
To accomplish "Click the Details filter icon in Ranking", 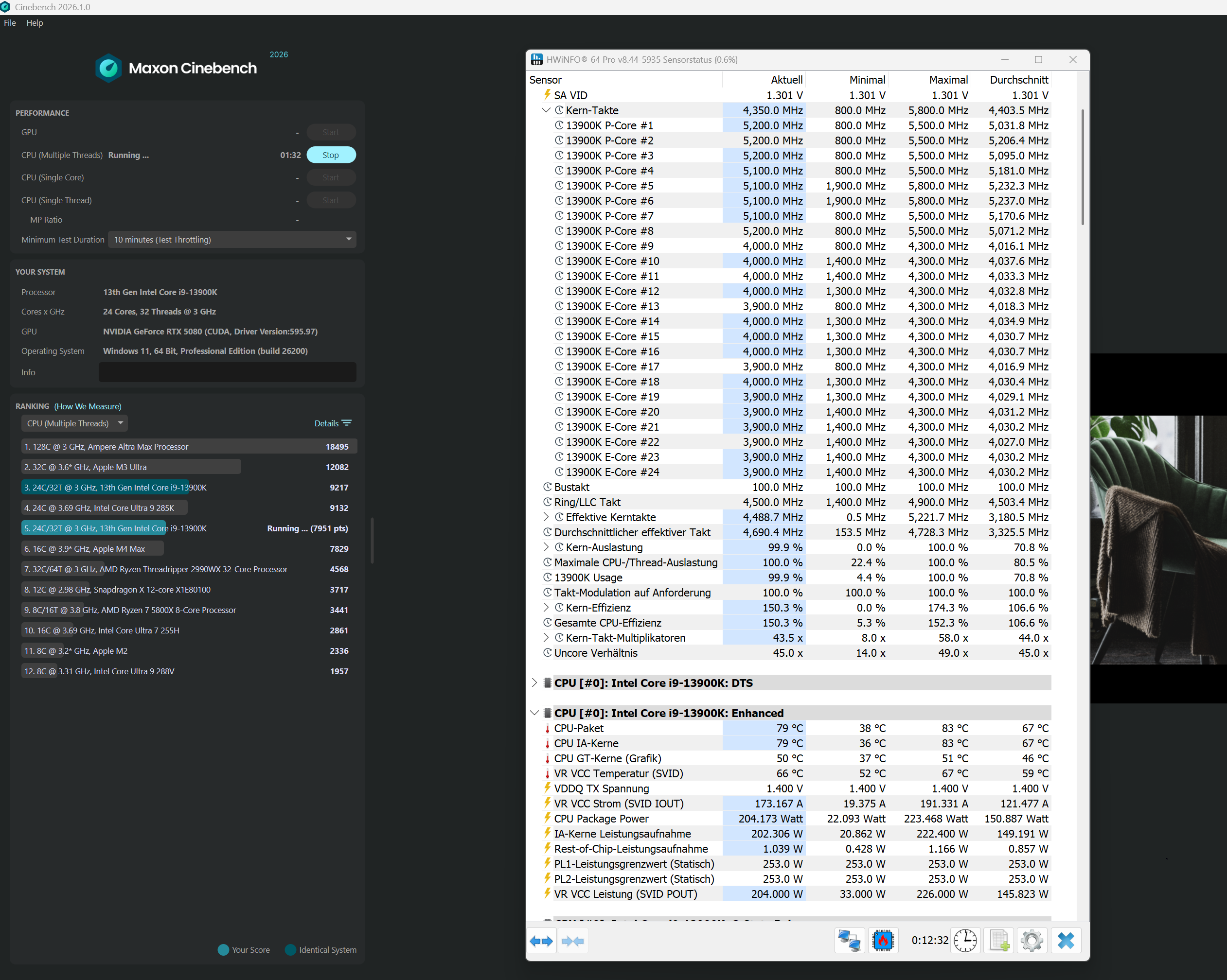I will click(347, 423).
